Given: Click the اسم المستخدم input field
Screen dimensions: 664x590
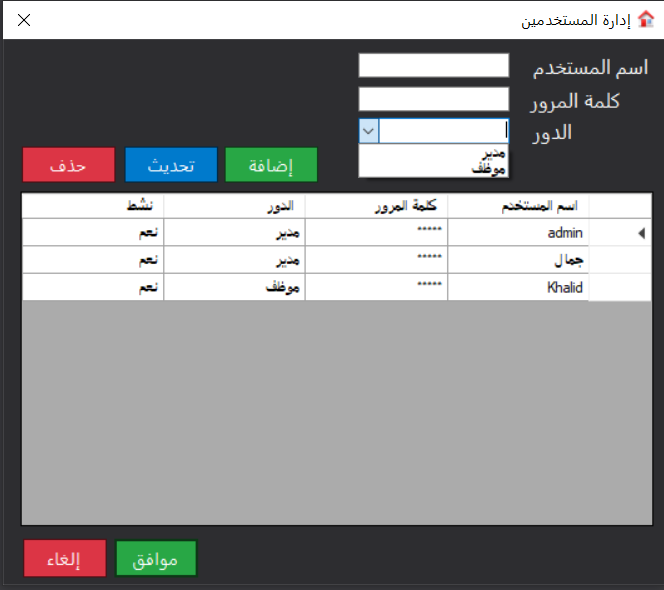Looking at the screenshot, I should point(434,65).
